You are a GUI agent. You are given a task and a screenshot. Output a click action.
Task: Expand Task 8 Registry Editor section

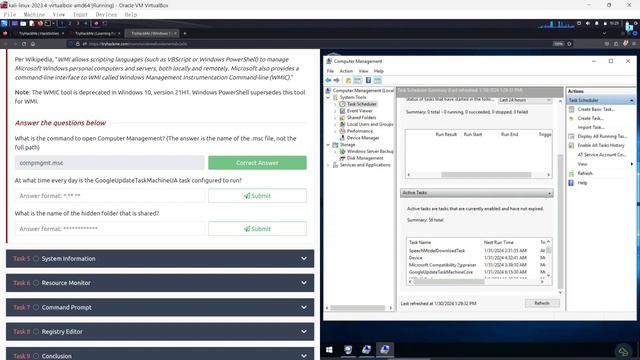(160, 332)
